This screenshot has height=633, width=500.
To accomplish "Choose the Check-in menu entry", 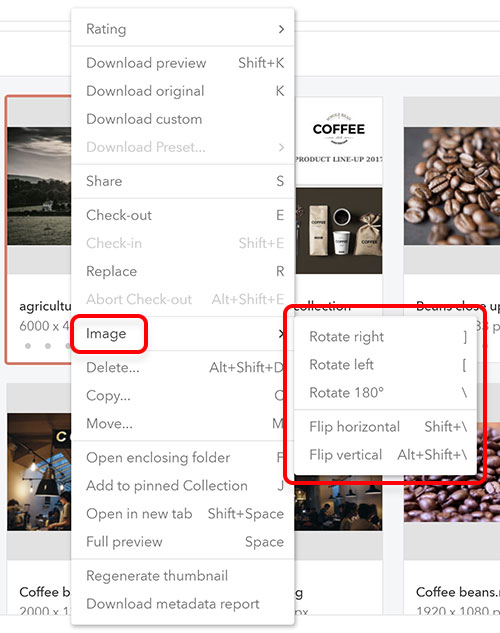I will pyautogui.click(x=183, y=243).
